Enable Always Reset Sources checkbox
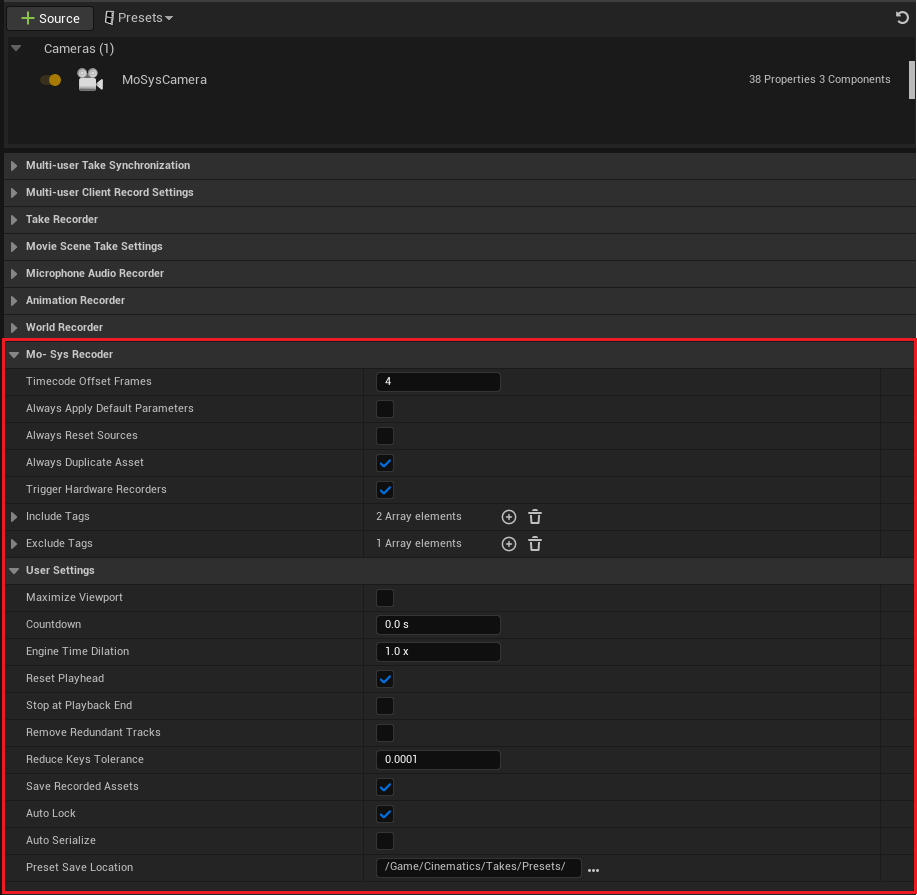 385,436
